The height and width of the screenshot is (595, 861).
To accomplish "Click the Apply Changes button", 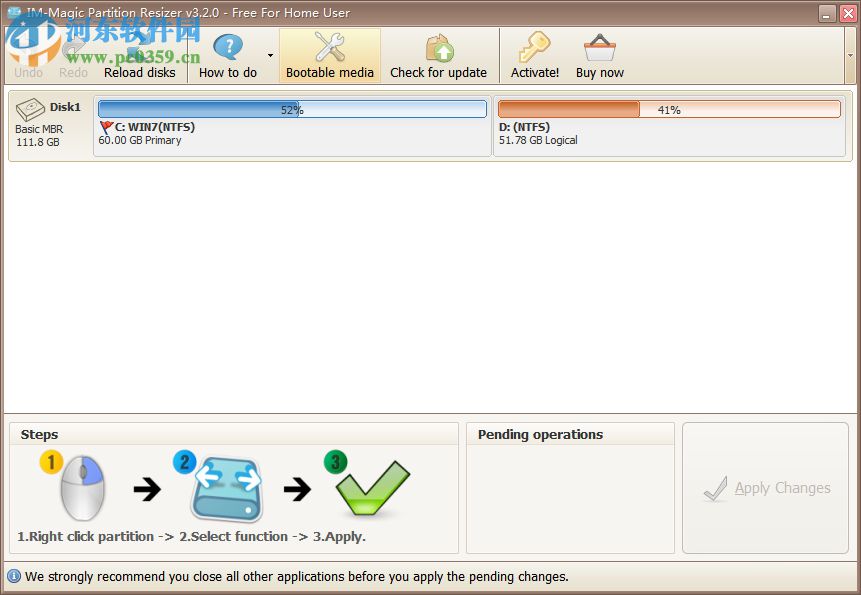I will [765, 488].
